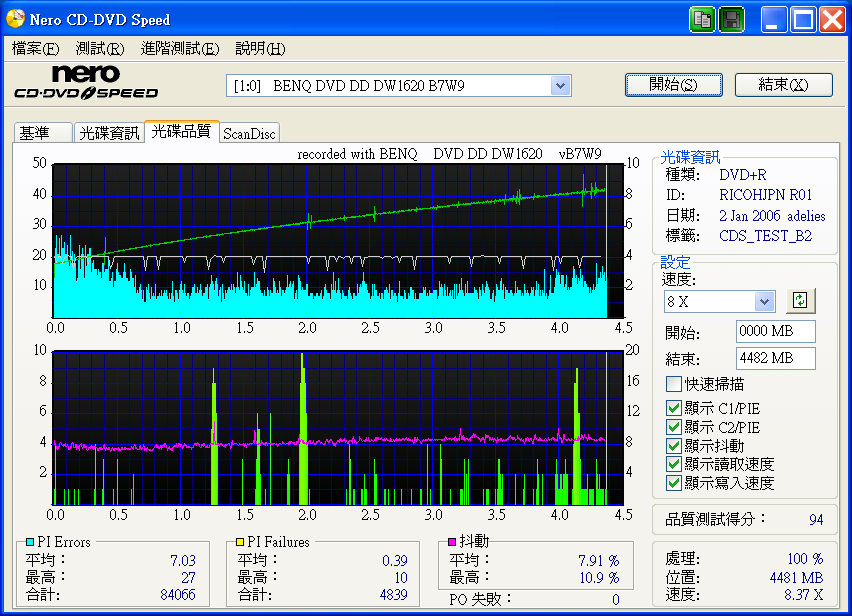Click the Nero CD-DVD Speed logo
The image size is (852, 616).
coord(86,83)
